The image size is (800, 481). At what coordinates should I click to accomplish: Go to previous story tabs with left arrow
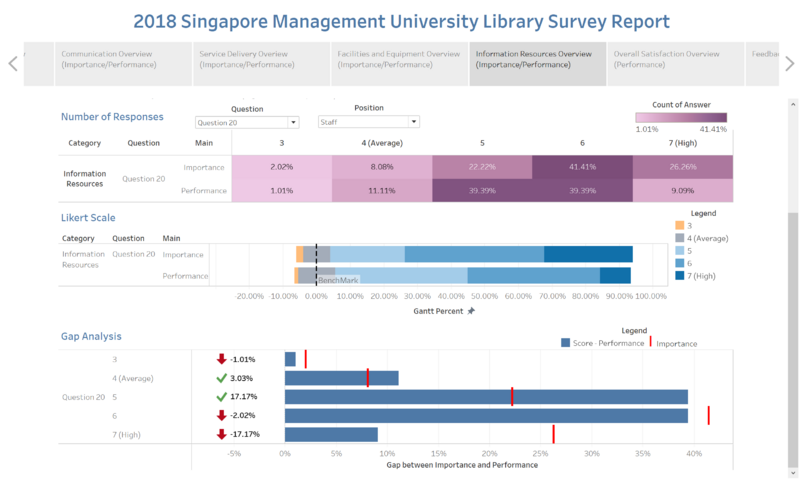tap(13, 64)
